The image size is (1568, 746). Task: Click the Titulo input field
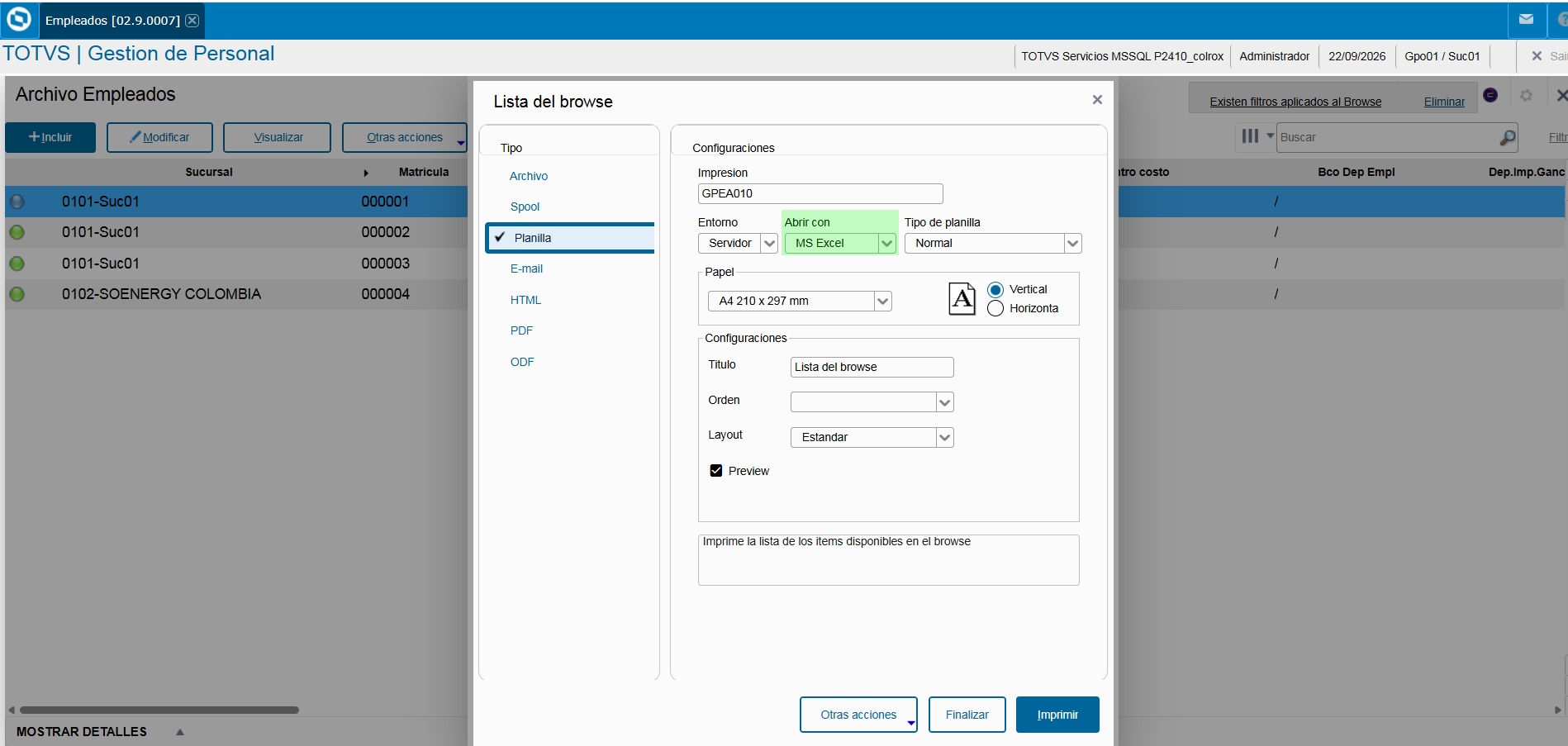pyautogui.click(x=872, y=368)
